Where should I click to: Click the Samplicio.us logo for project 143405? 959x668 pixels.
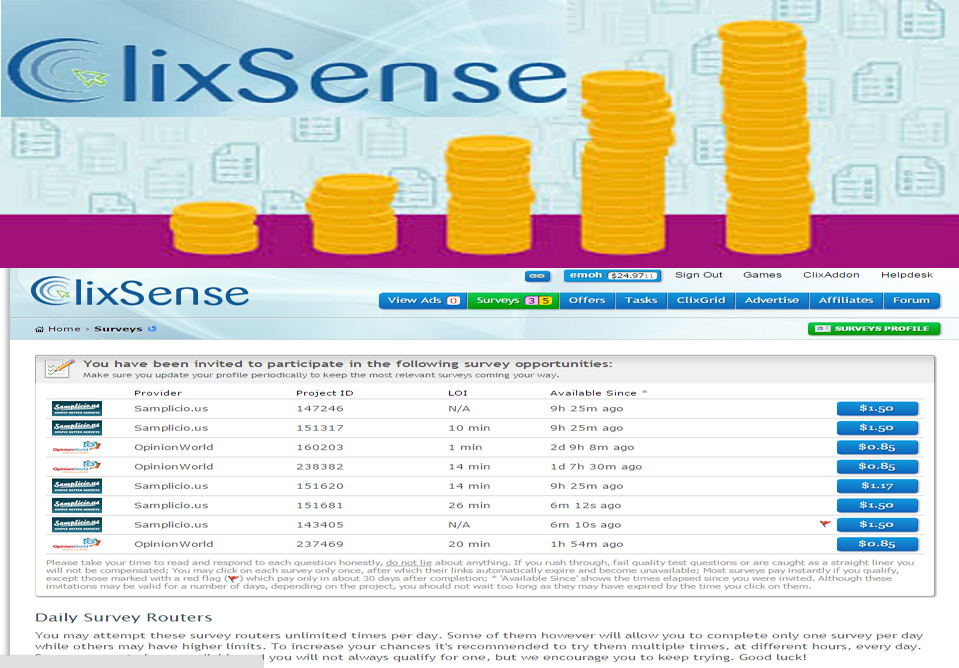(x=77, y=524)
